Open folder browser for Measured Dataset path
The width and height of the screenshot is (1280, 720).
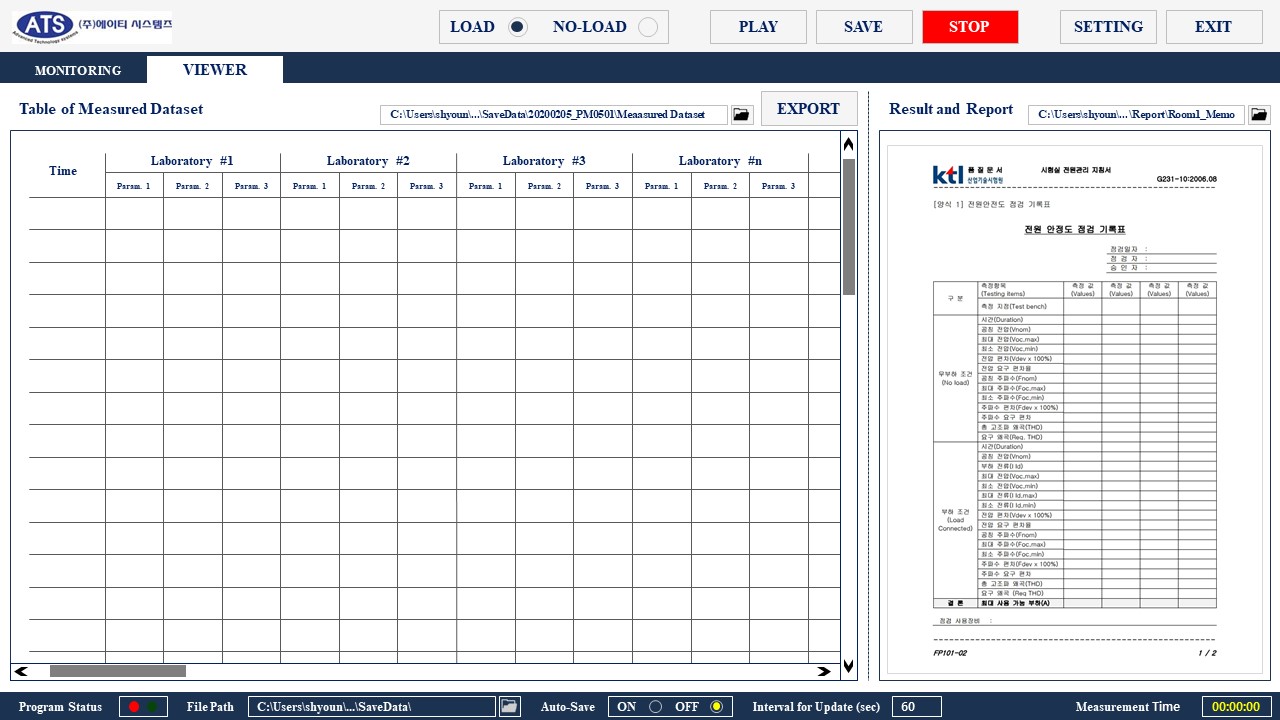pos(741,115)
